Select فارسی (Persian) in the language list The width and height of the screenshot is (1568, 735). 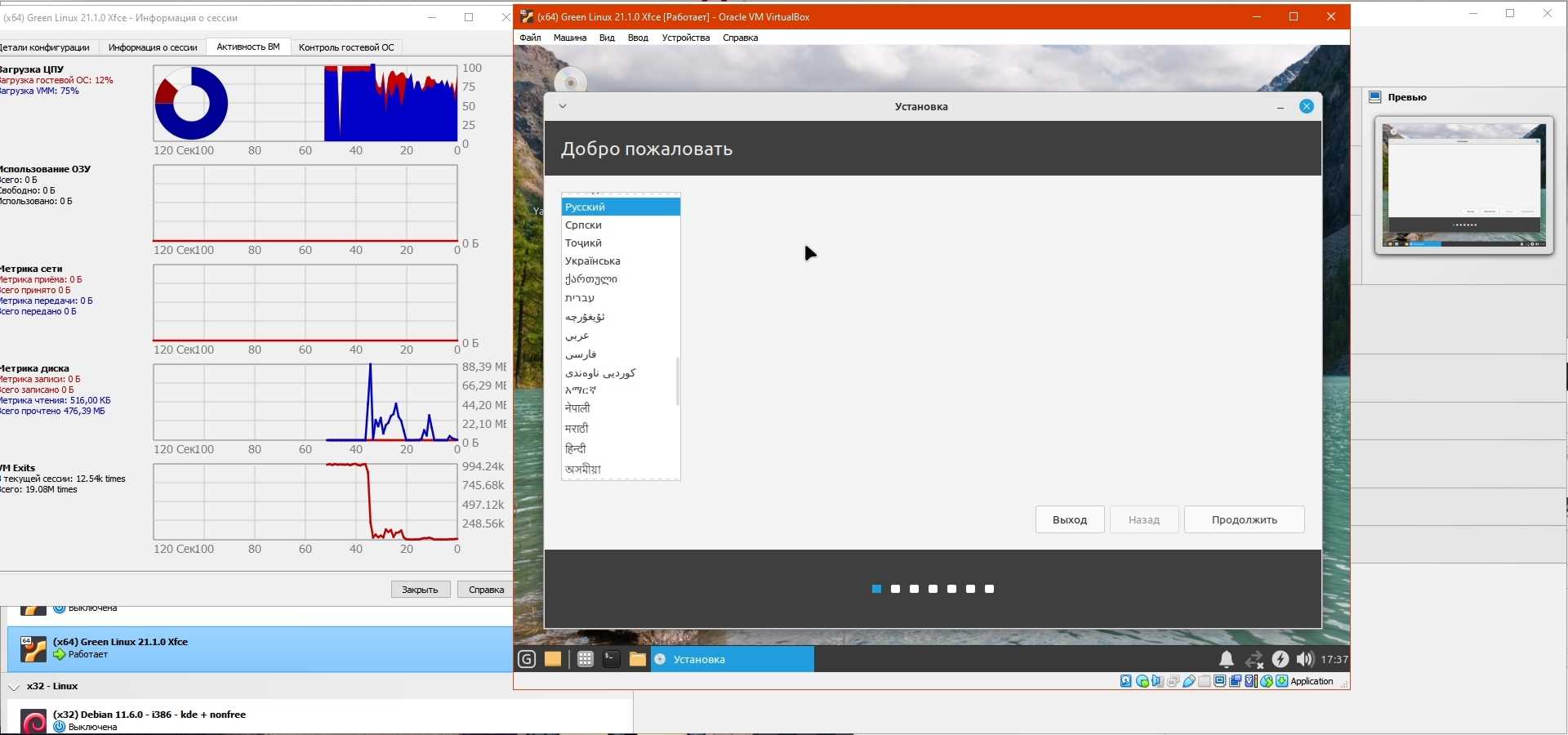[621, 354]
